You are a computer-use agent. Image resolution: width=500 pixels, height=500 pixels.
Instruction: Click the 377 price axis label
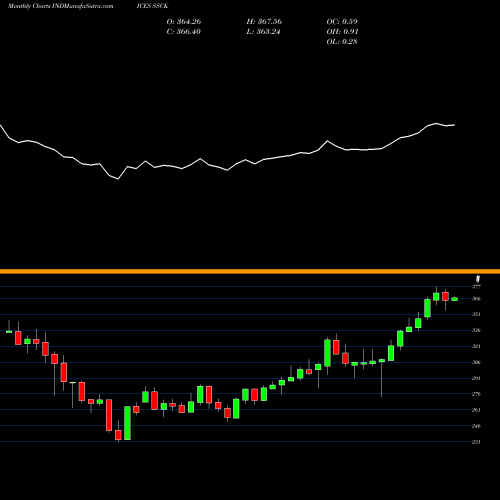coord(476,287)
